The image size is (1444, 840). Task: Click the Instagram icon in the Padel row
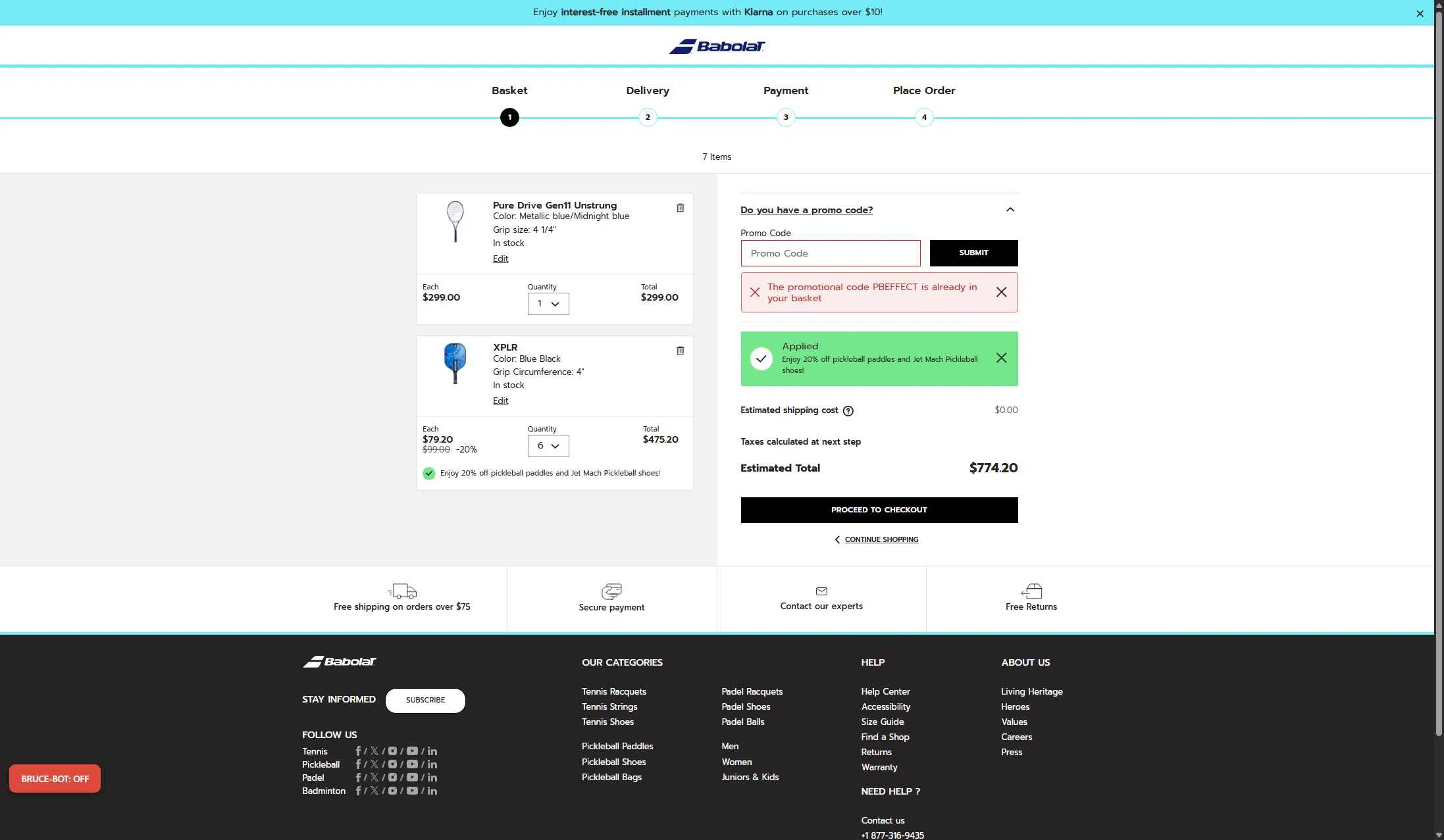(393, 778)
